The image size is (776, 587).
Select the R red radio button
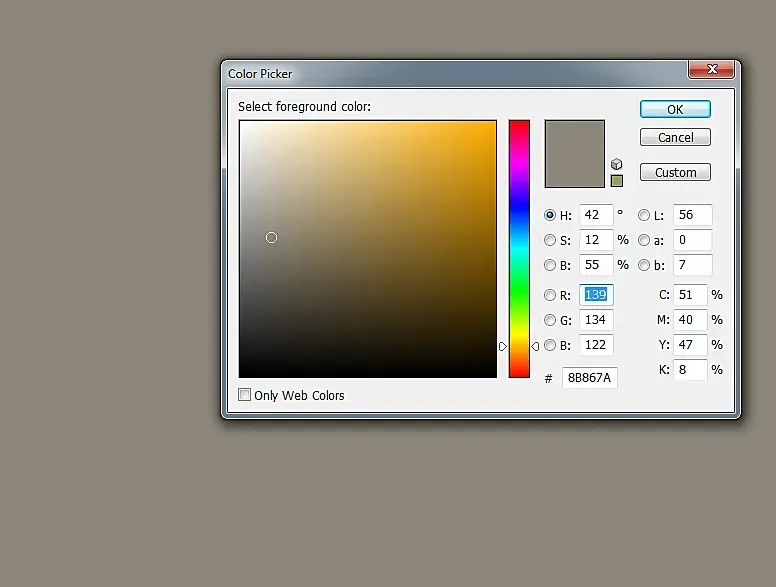(549, 295)
